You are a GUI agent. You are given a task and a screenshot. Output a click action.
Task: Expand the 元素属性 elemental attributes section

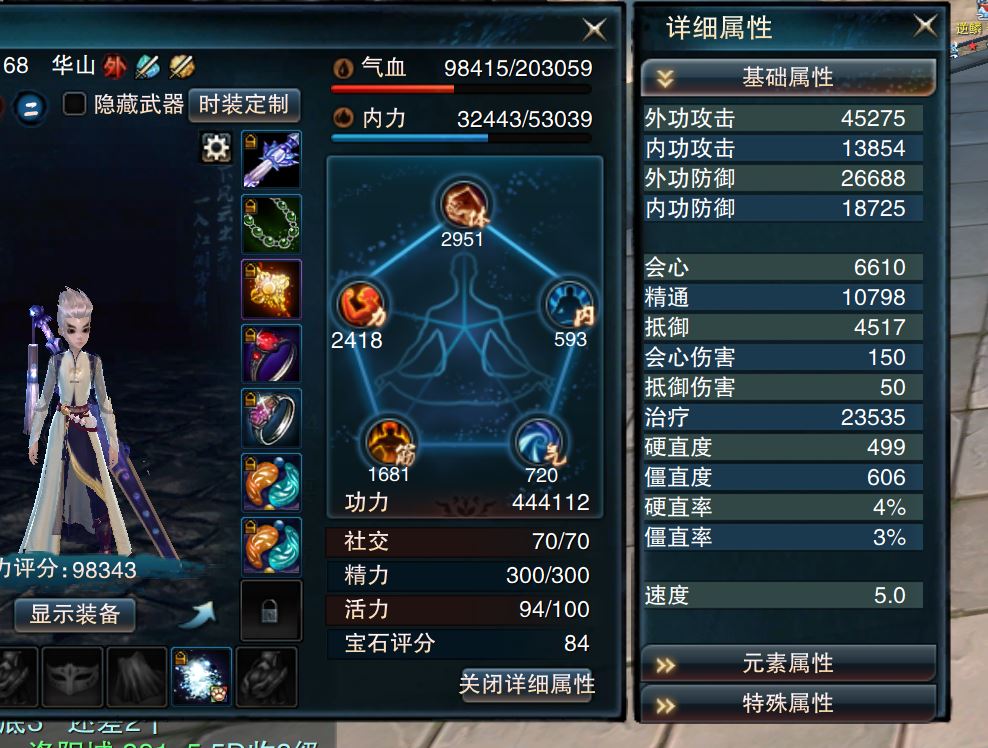788,664
